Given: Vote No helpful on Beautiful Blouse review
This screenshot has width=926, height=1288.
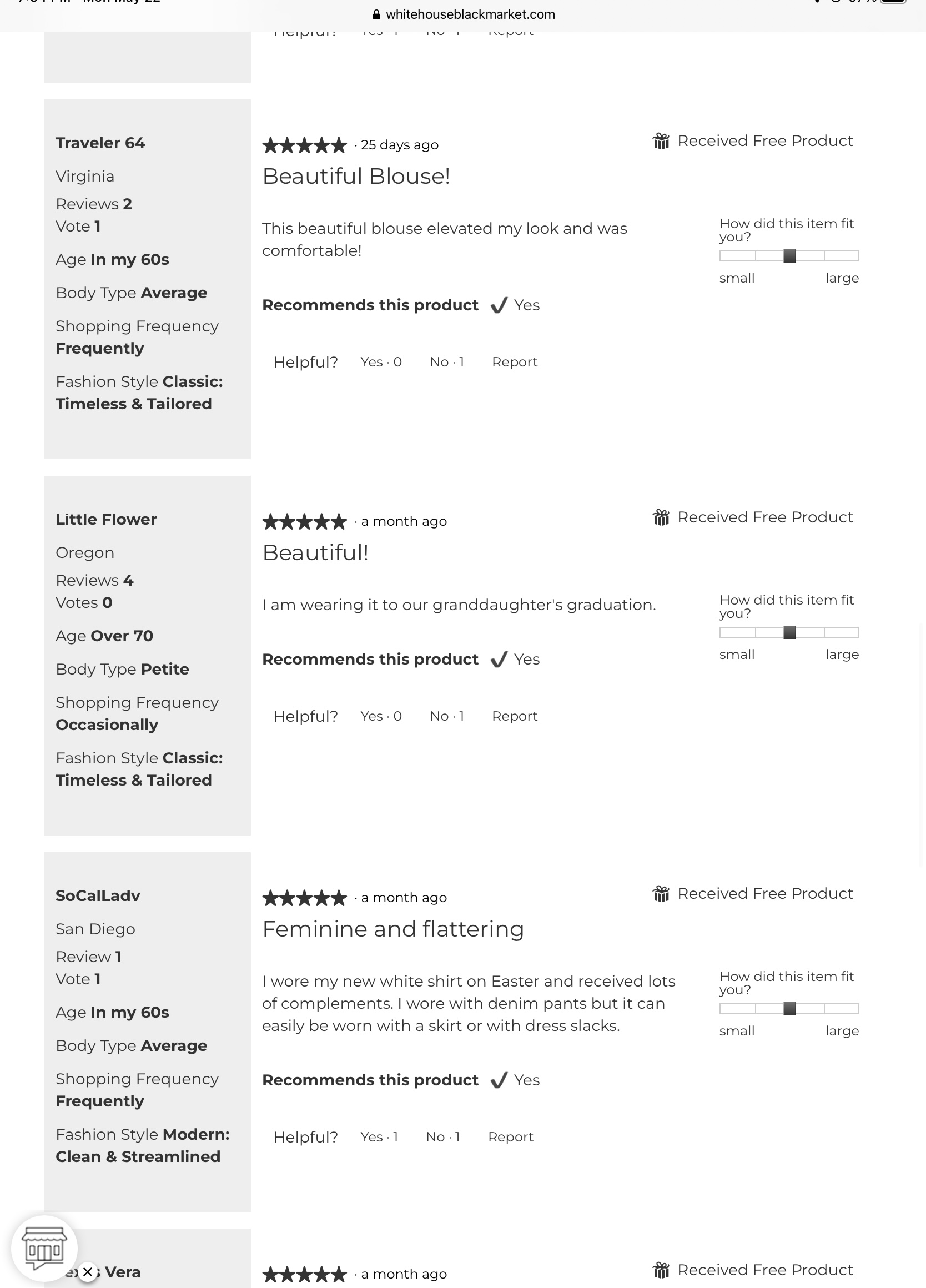Looking at the screenshot, I should coord(447,363).
